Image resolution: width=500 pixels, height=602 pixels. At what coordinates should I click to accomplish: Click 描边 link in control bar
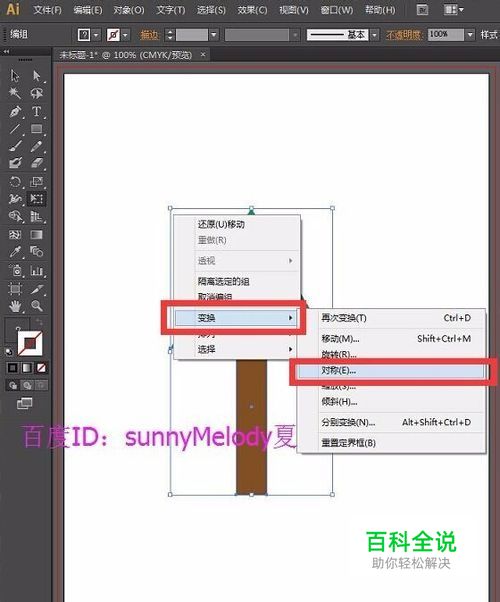click(x=149, y=35)
